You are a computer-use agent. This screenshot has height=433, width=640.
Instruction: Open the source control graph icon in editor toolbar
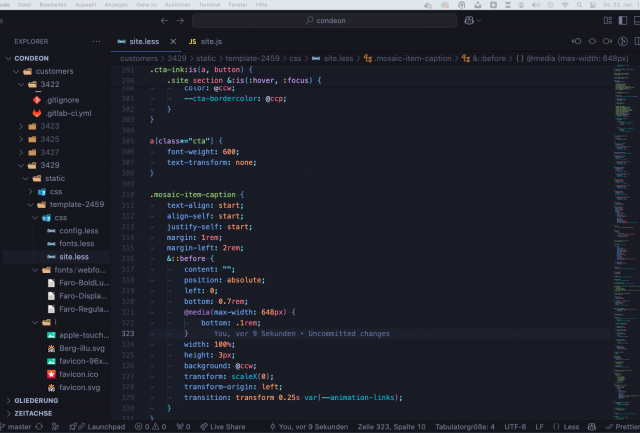(x=622, y=41)
